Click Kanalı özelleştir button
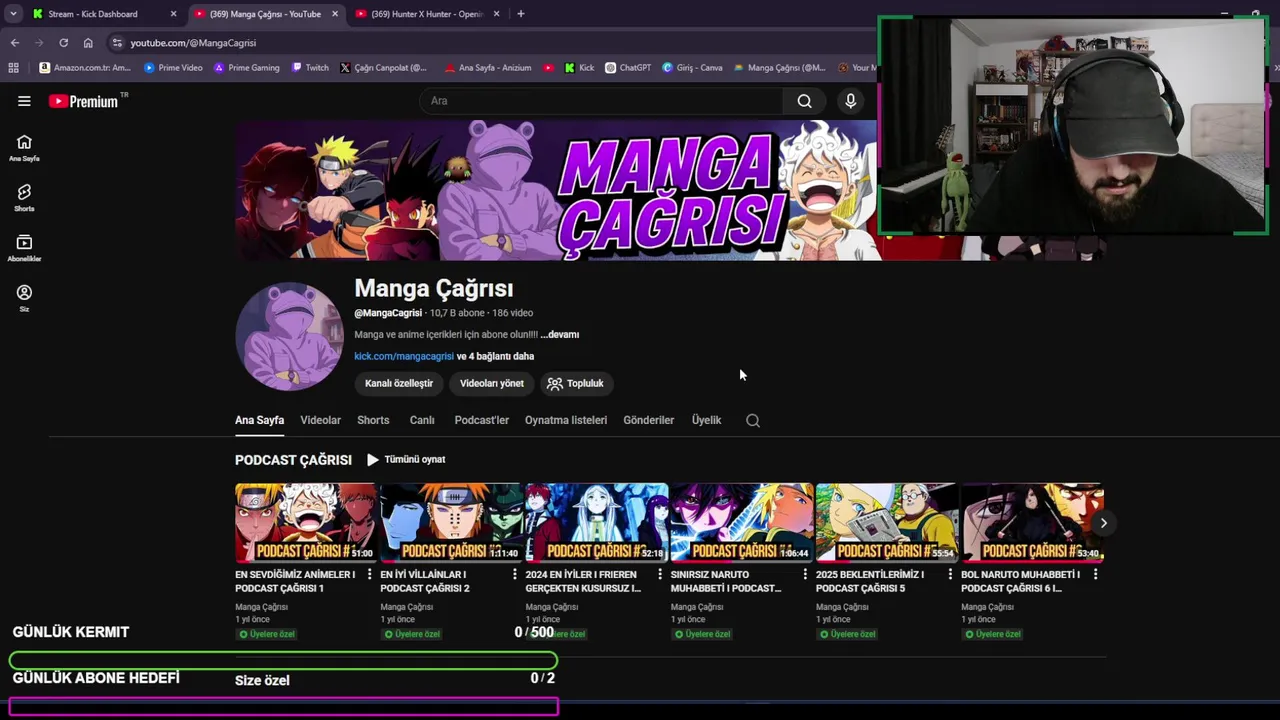The width and height of the screenshot is (1280, 720). pos(399,383)
